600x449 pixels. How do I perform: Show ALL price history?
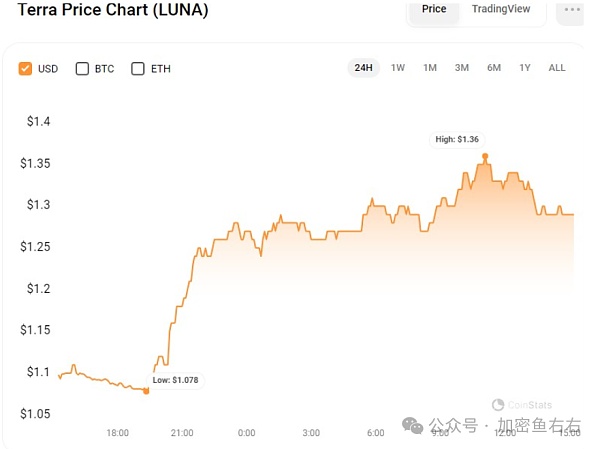coord(557,68)
